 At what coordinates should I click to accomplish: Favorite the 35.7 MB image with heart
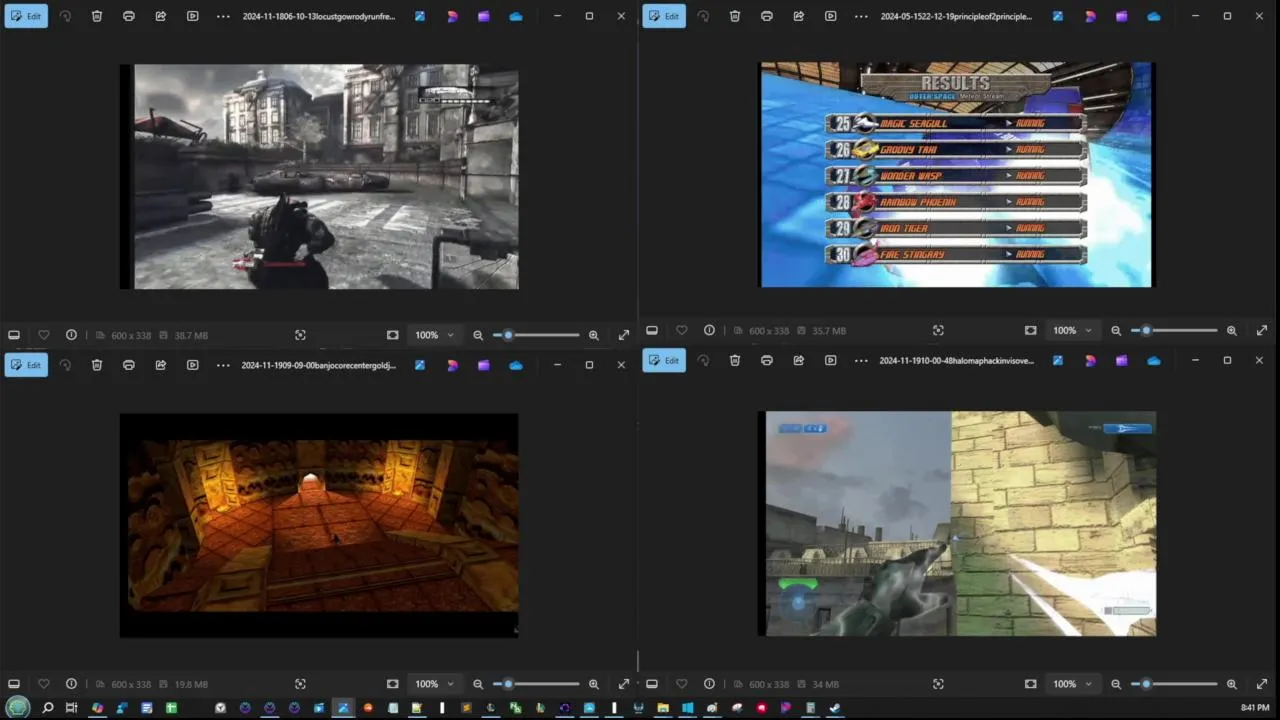[681, 330]
